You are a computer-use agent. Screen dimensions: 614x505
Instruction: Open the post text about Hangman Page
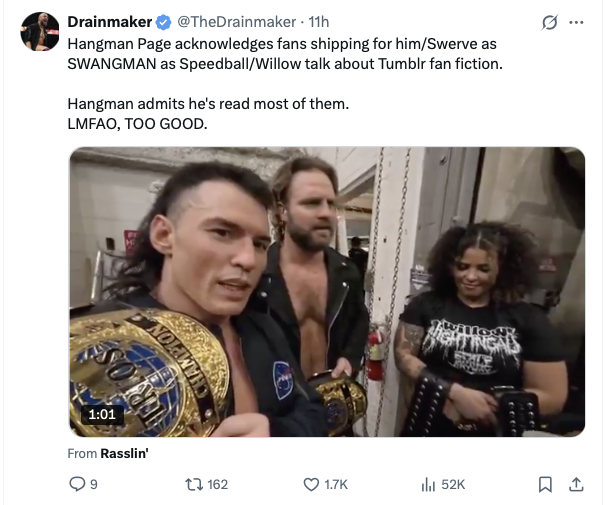click(x=285, y=84)
